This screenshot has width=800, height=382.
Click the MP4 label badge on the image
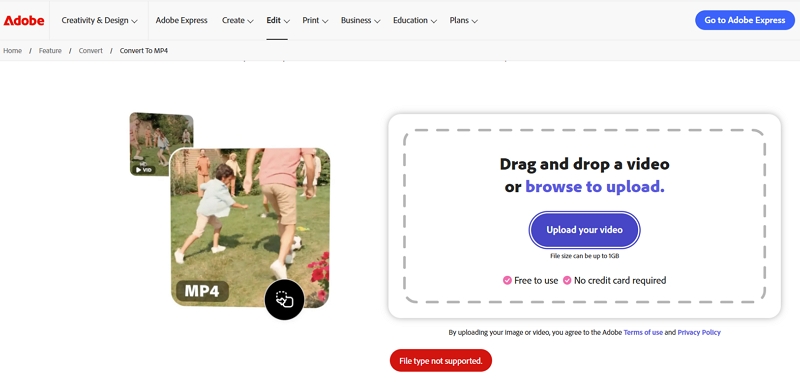click(x=202, y=291)
